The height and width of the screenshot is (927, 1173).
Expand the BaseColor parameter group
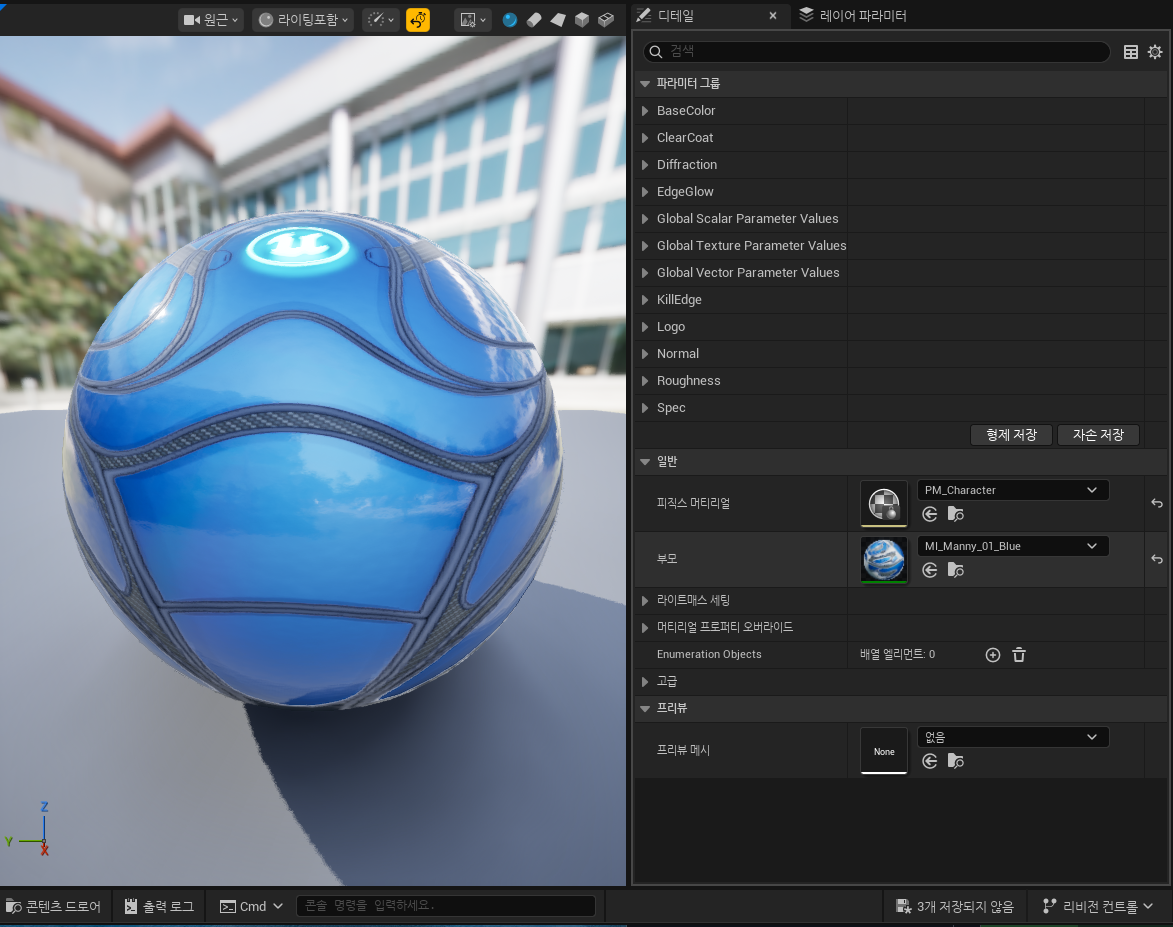point(645,111)
